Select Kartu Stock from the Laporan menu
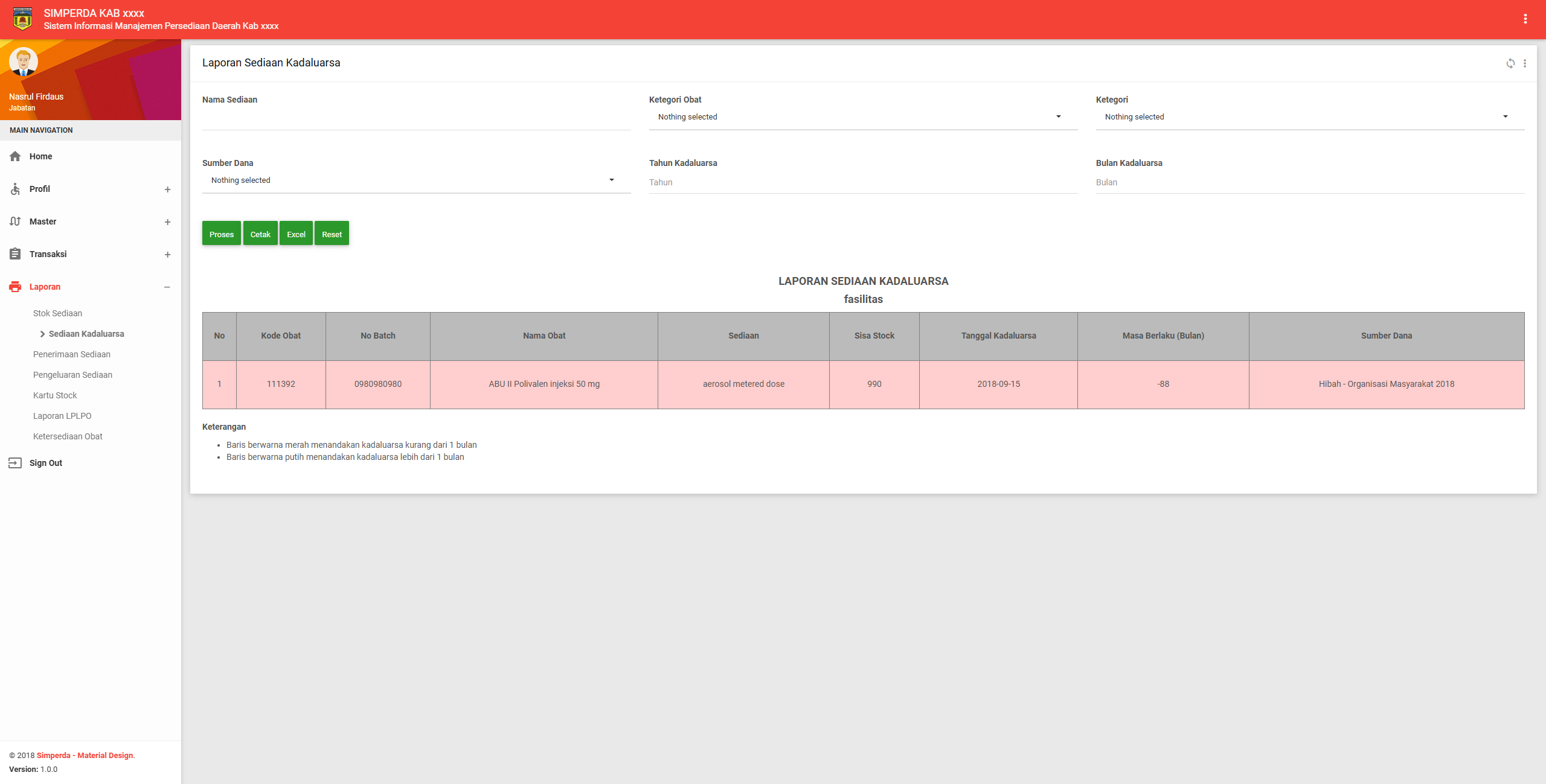The height and width of the screenshot is (784, 1546). [54, 395]
